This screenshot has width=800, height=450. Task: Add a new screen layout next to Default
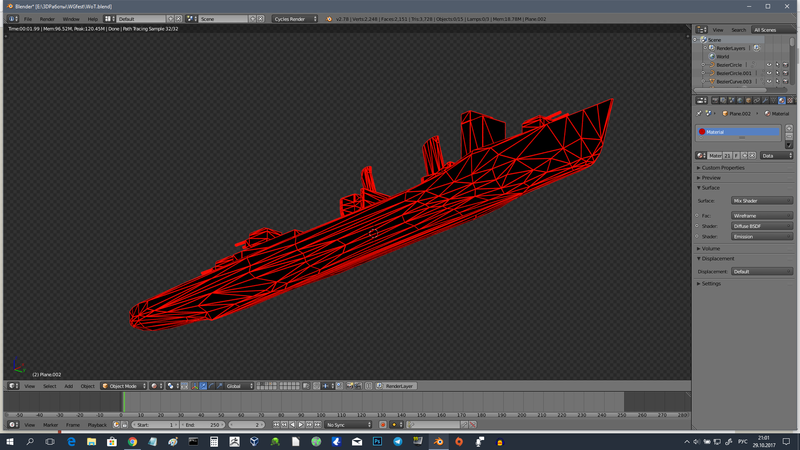(170, 19)
